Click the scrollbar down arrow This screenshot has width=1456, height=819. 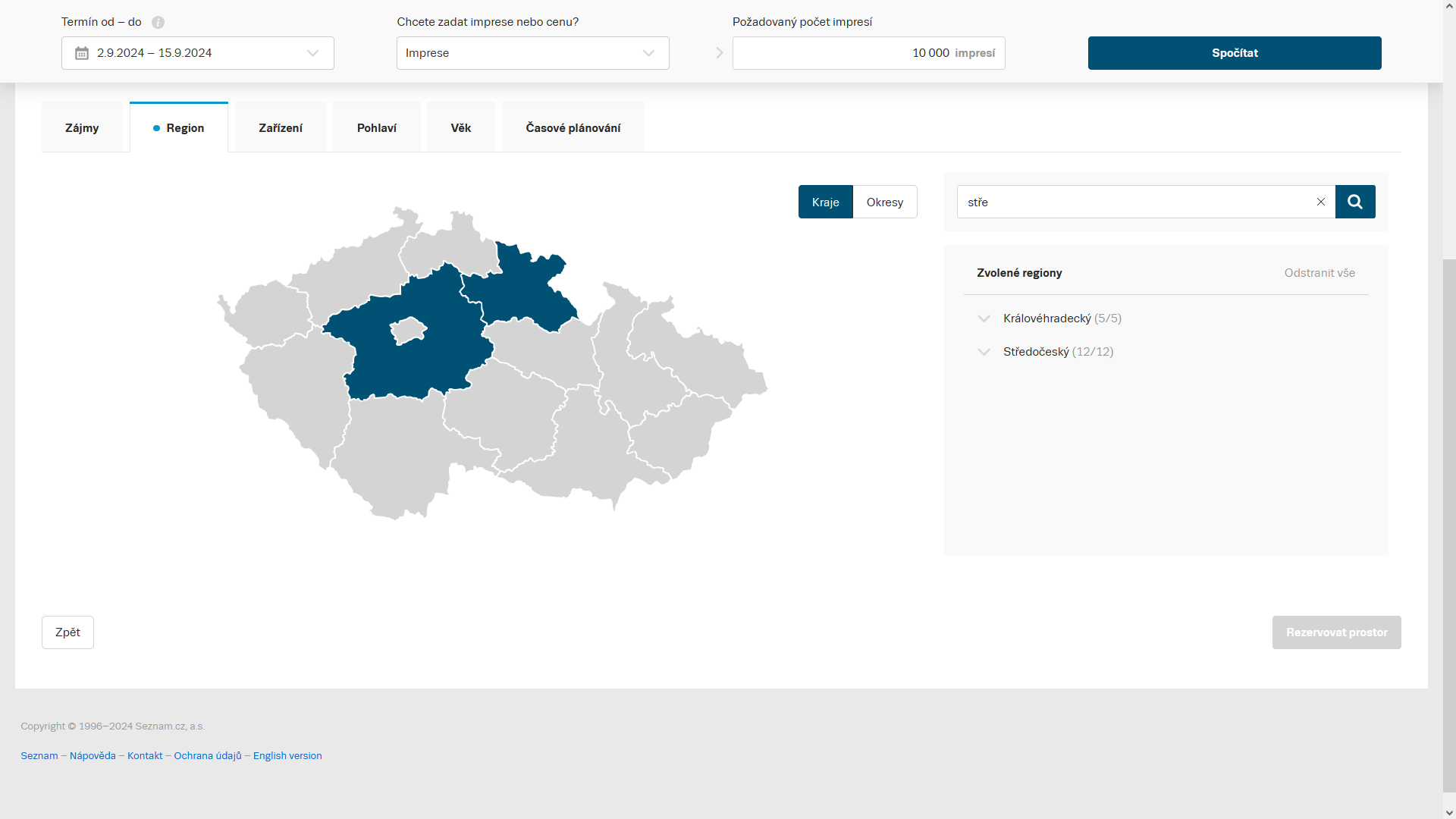1449,812
